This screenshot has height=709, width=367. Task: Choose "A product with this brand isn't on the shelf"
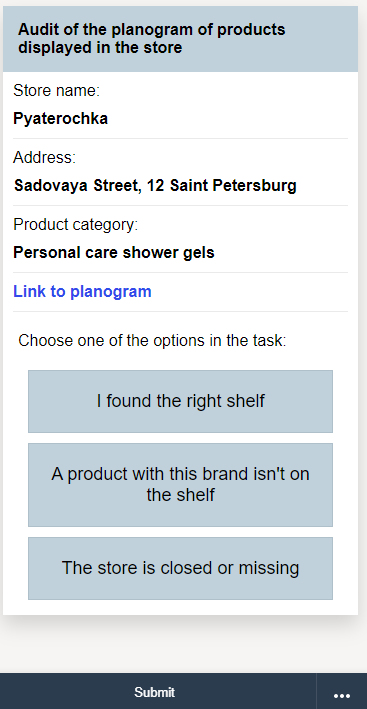(x=180, y=485)
